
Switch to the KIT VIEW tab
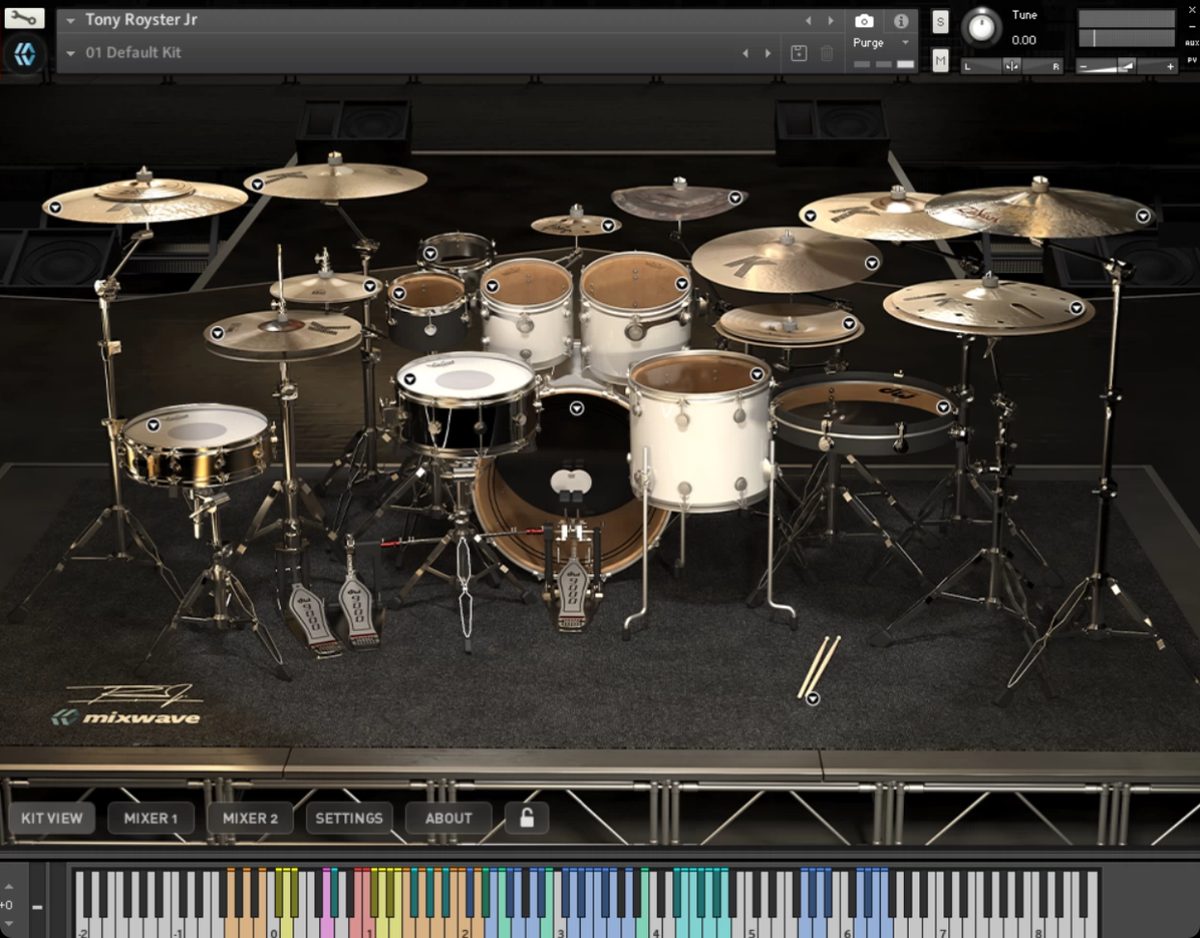click(x=52, y=818)
